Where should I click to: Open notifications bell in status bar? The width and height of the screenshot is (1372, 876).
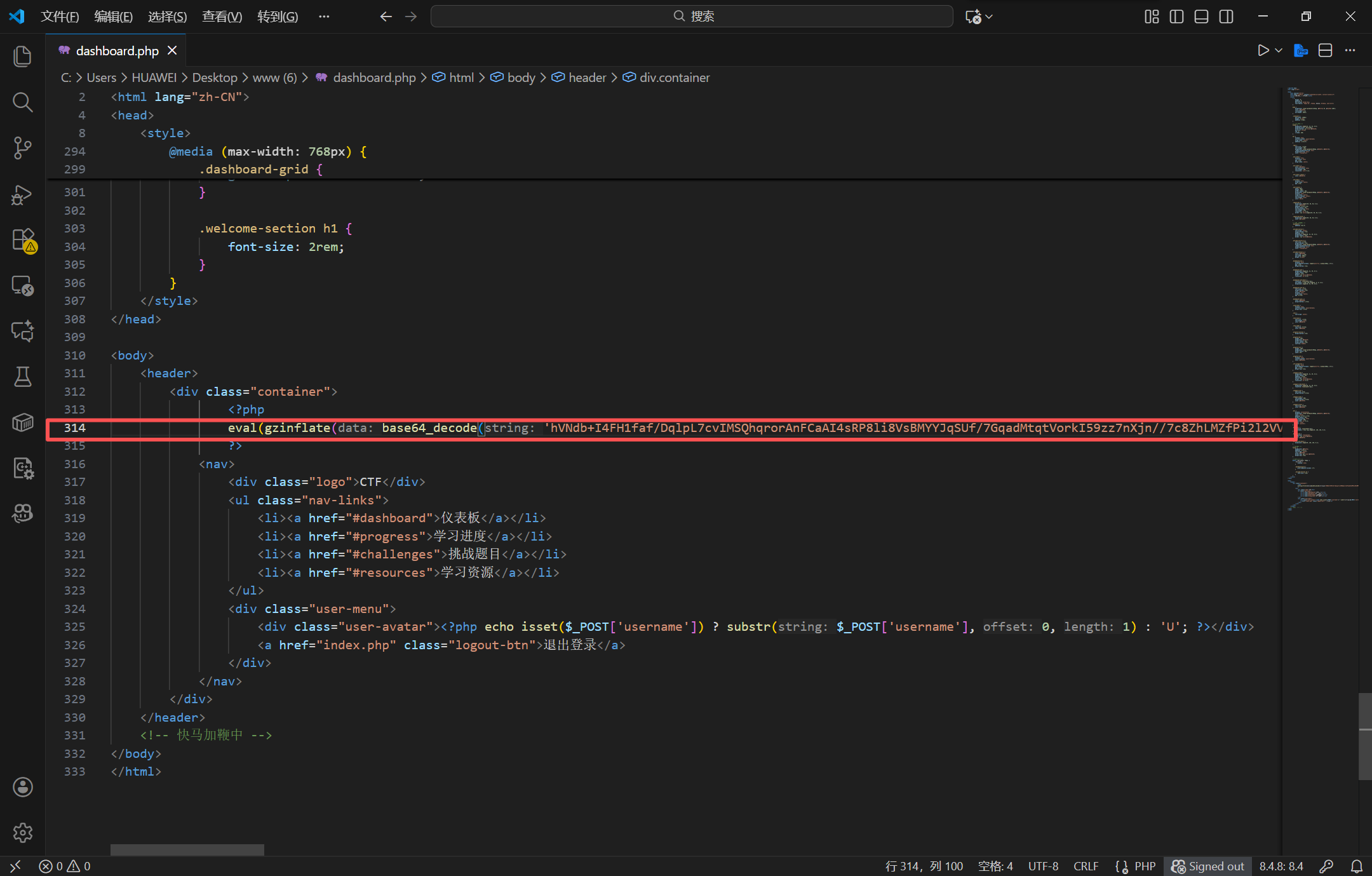[1356, 866]
